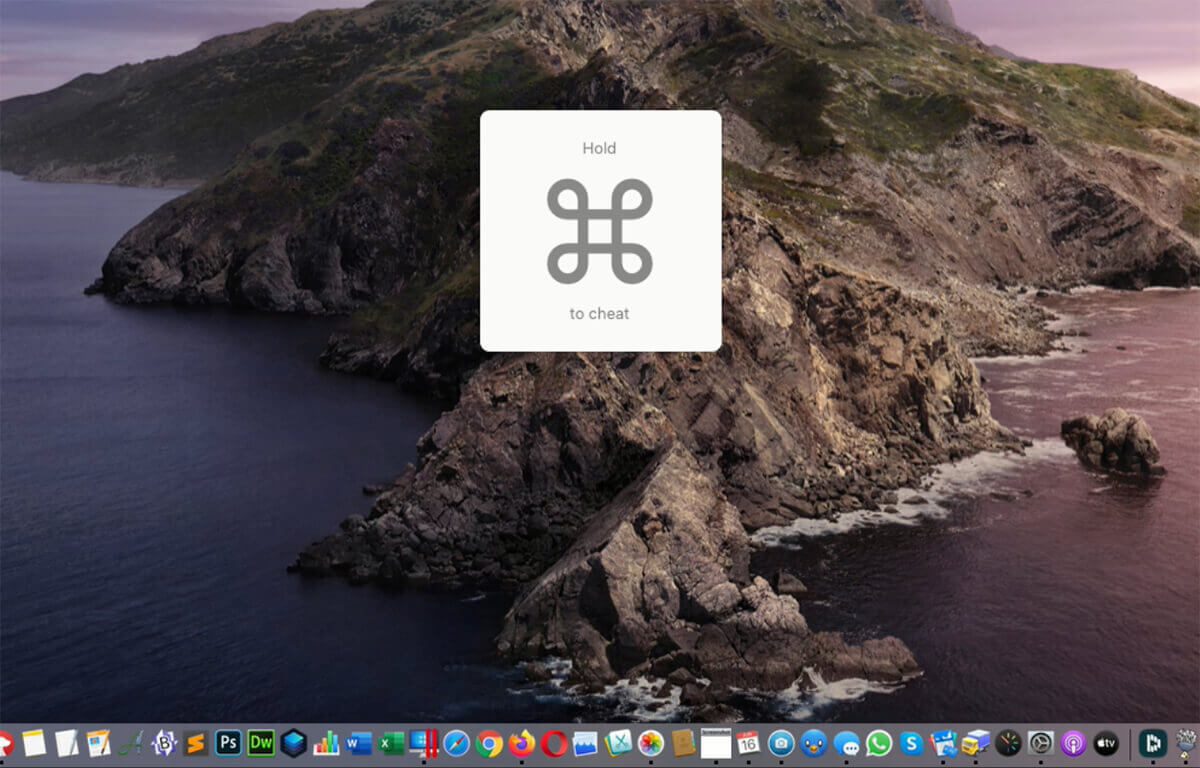Open the Opera browser dock icon
The image size is (1200, 768).
point(554,743)
